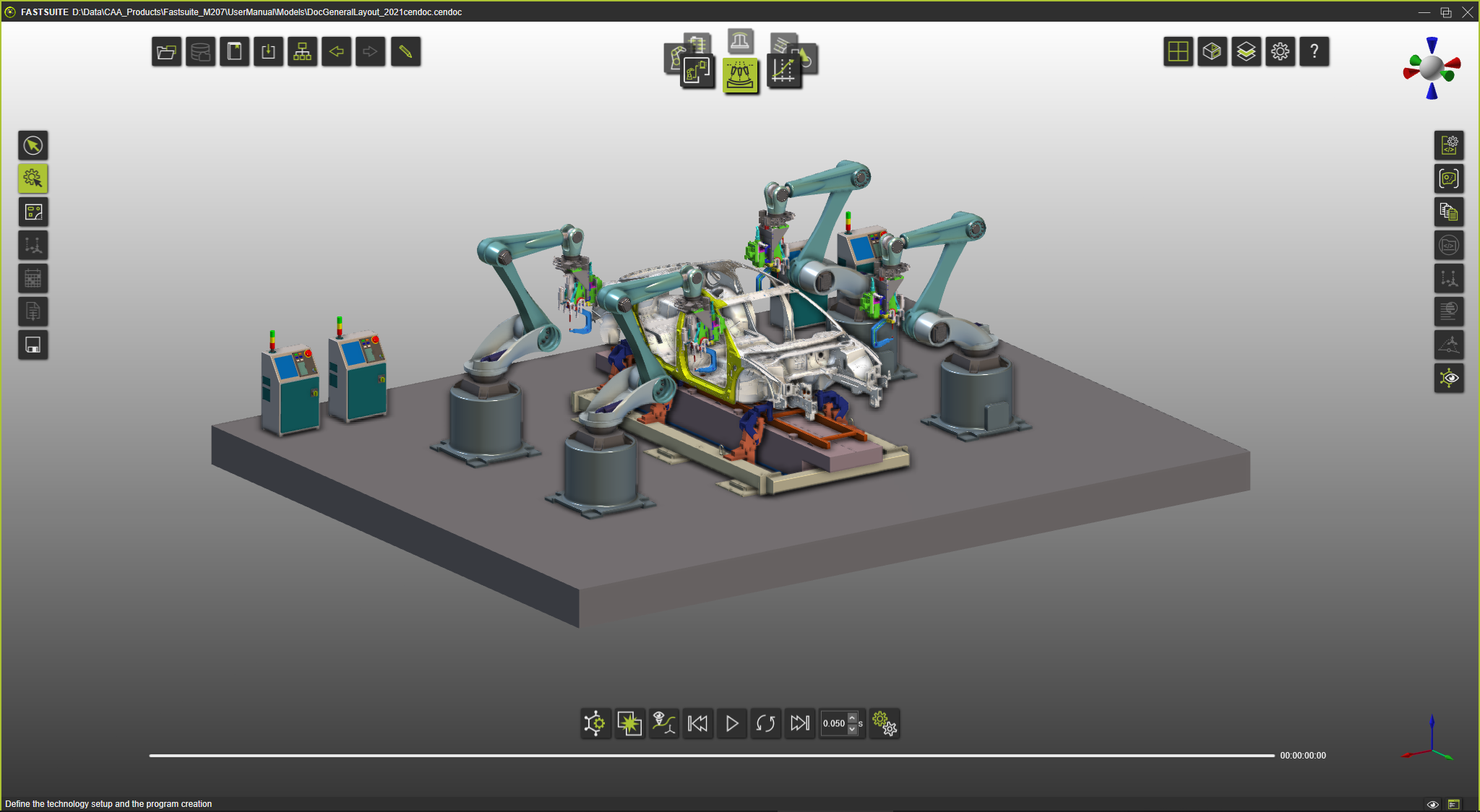Toggle the kinematic eye visibility tool
Screen dimensions: 1480x812
pos(1449,378)
